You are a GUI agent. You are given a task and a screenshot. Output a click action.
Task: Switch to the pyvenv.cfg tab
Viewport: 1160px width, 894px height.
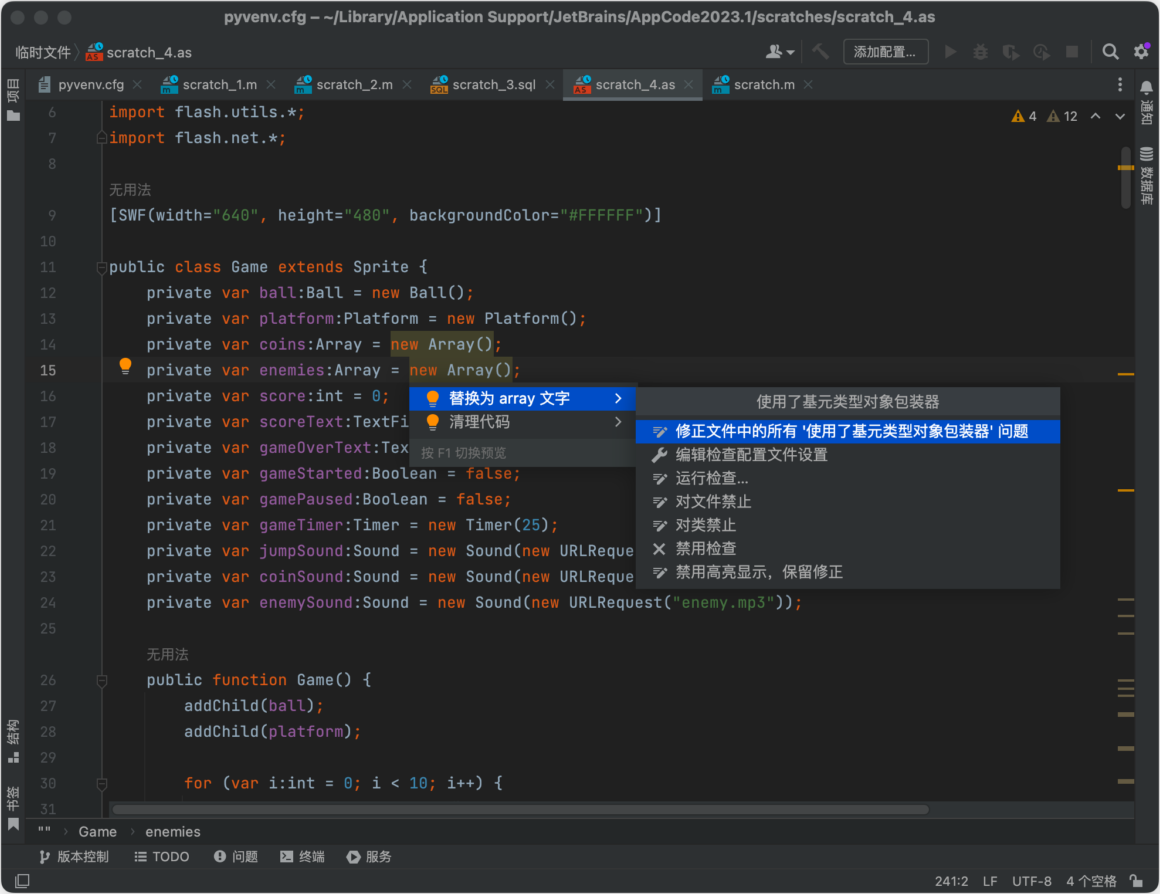[91, 85]
